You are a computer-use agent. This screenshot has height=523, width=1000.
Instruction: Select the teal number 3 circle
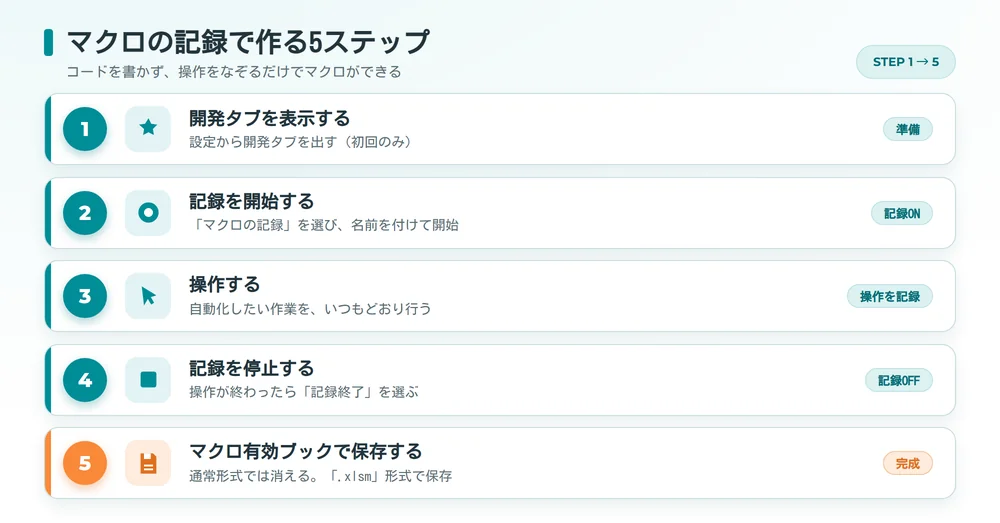point(85,296)
